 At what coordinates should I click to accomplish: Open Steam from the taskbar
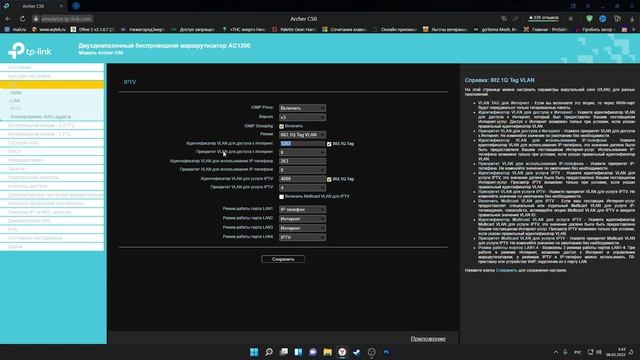coord(356,352)
